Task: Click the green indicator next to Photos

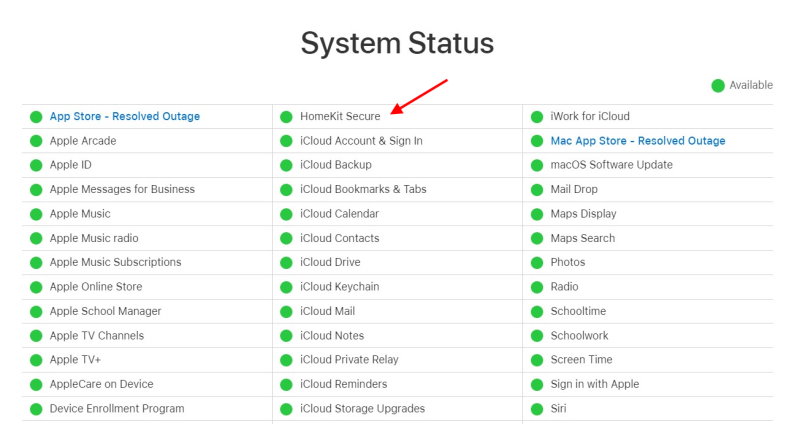Action: (x=537, y=263)
